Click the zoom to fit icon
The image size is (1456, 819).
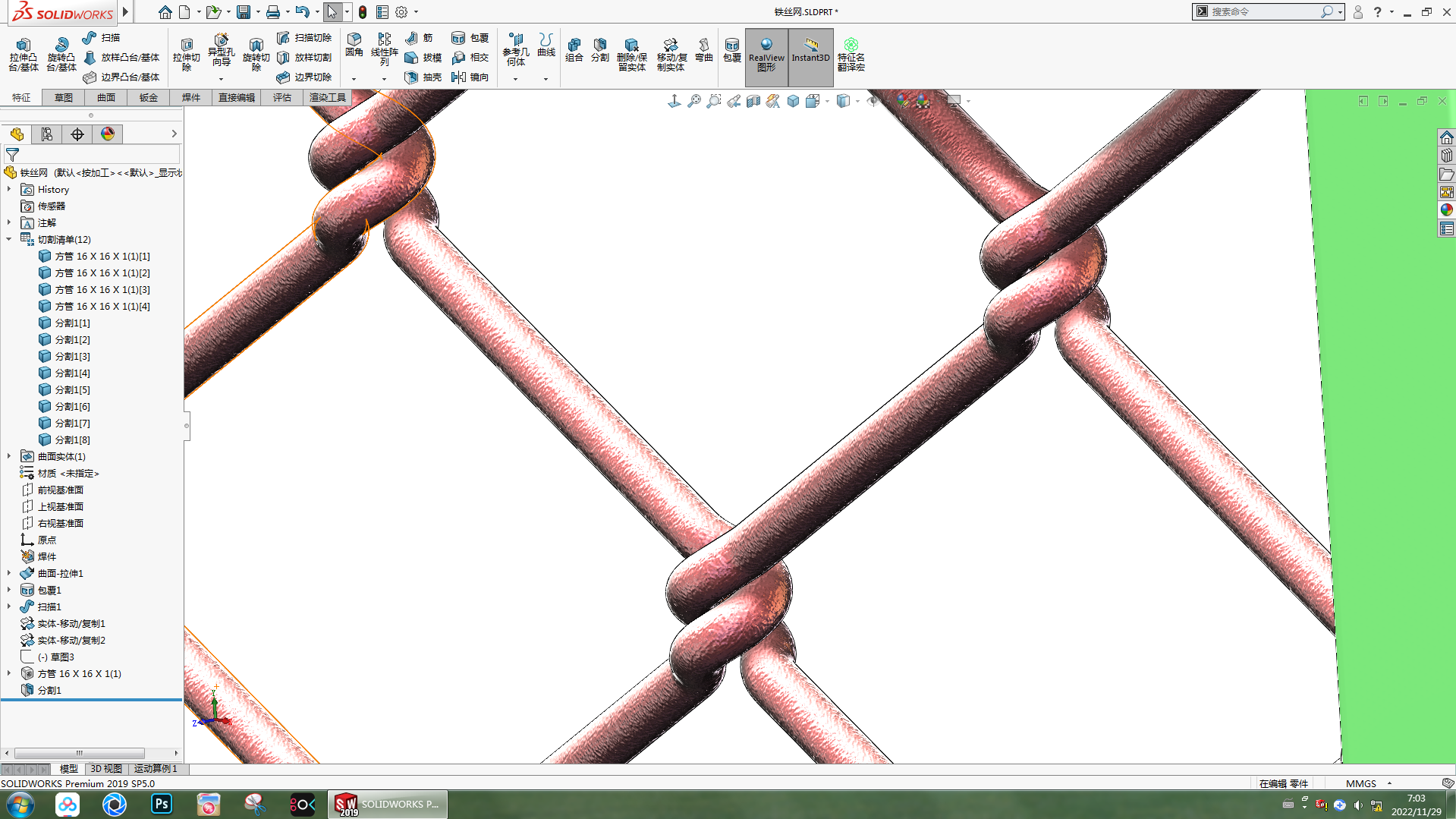(x=694, y=101)
